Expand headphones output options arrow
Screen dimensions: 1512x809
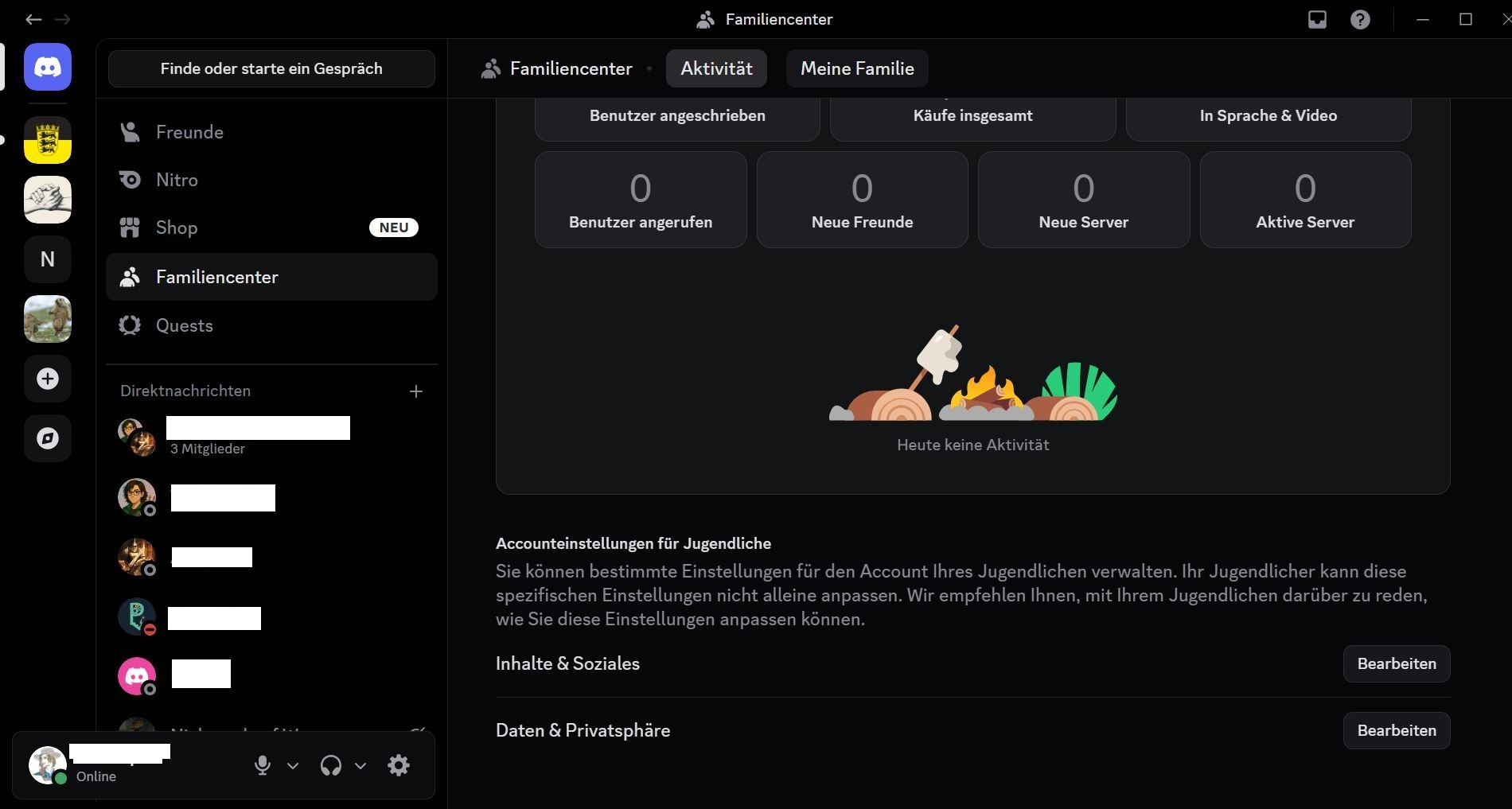tap(360, 766)
